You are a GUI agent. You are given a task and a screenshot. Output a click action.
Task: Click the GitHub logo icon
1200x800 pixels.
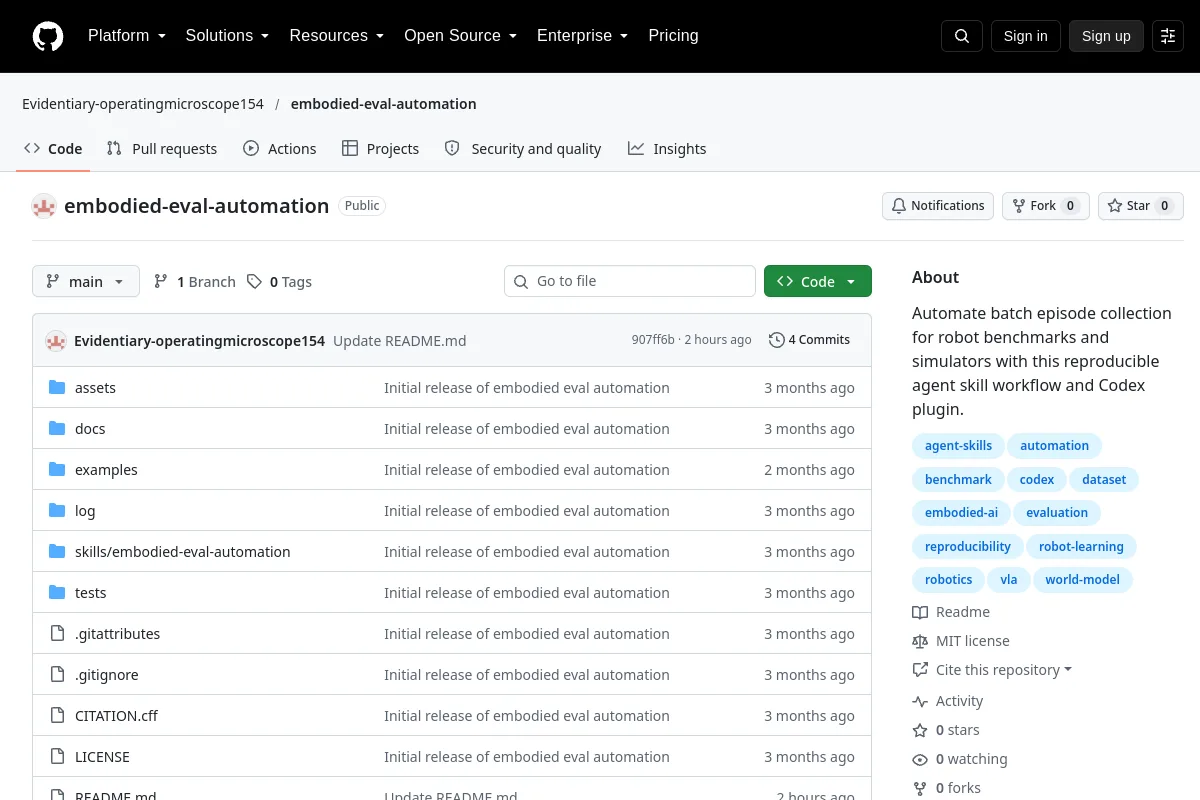(x=48, y=36)
